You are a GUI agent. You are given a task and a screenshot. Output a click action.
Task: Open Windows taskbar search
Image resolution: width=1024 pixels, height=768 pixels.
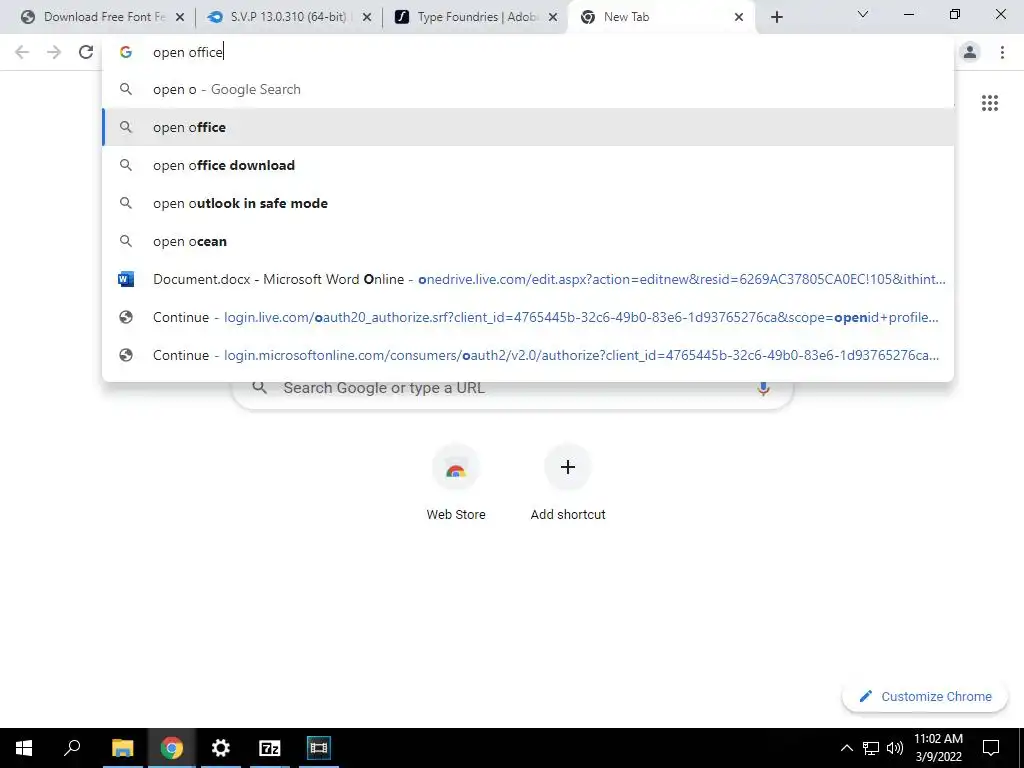pyautogui.click(x=72, y=748)
